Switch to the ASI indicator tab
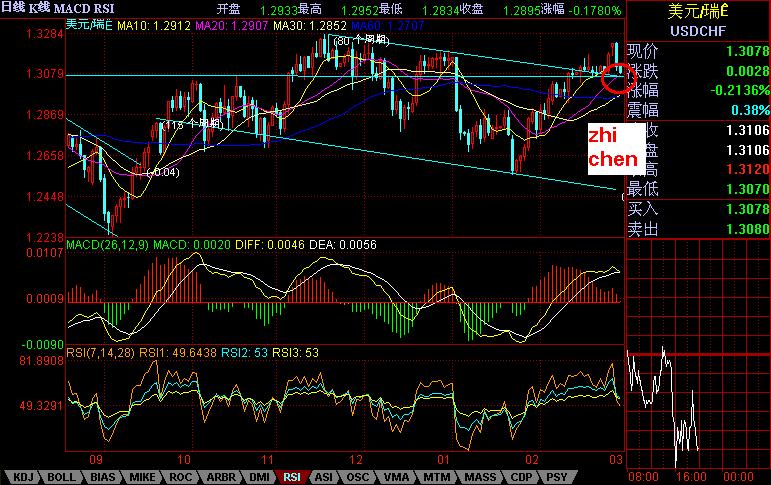Screen dimensions: 771x485 click(x=323, y=477)
